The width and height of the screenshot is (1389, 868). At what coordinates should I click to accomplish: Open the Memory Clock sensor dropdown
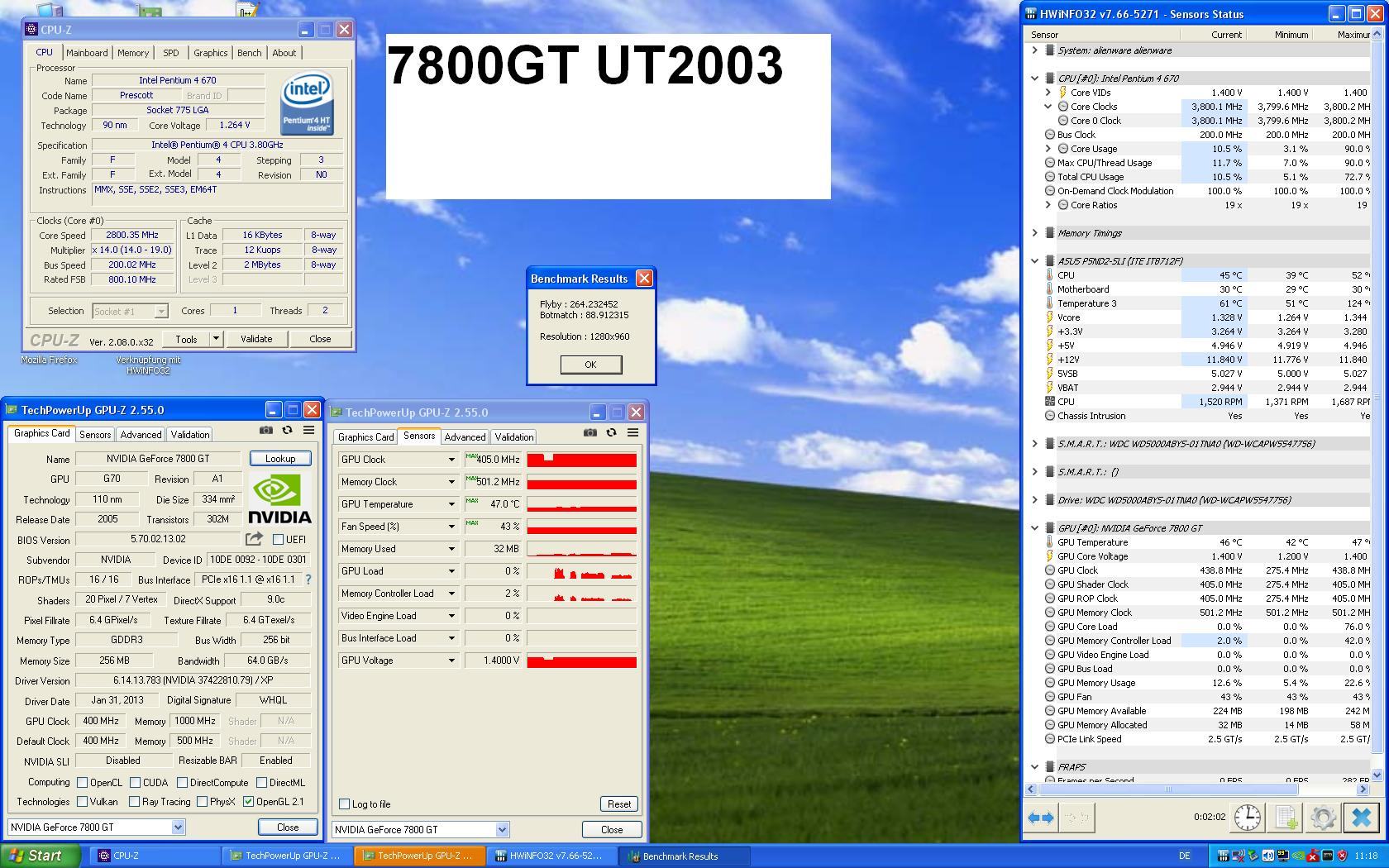(x=451, y=482)
